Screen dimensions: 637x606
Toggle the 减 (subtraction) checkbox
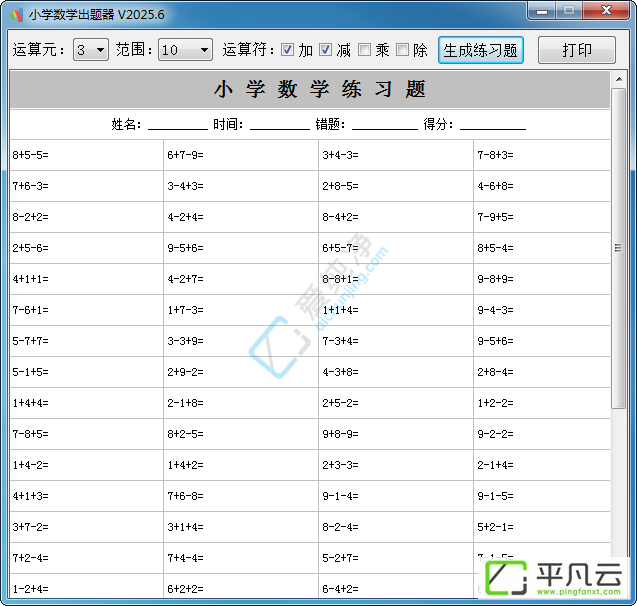pyautogui.click(x=325, y=50)
